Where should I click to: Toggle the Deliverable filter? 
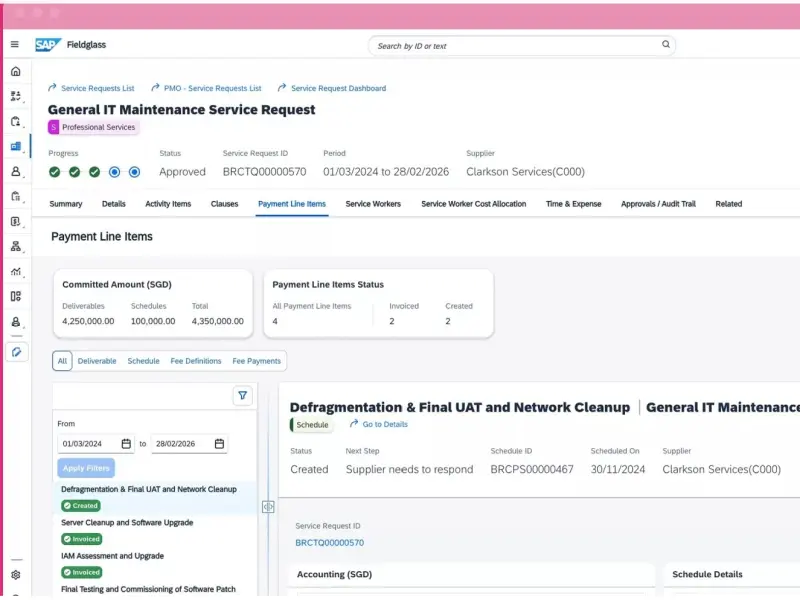97,361
